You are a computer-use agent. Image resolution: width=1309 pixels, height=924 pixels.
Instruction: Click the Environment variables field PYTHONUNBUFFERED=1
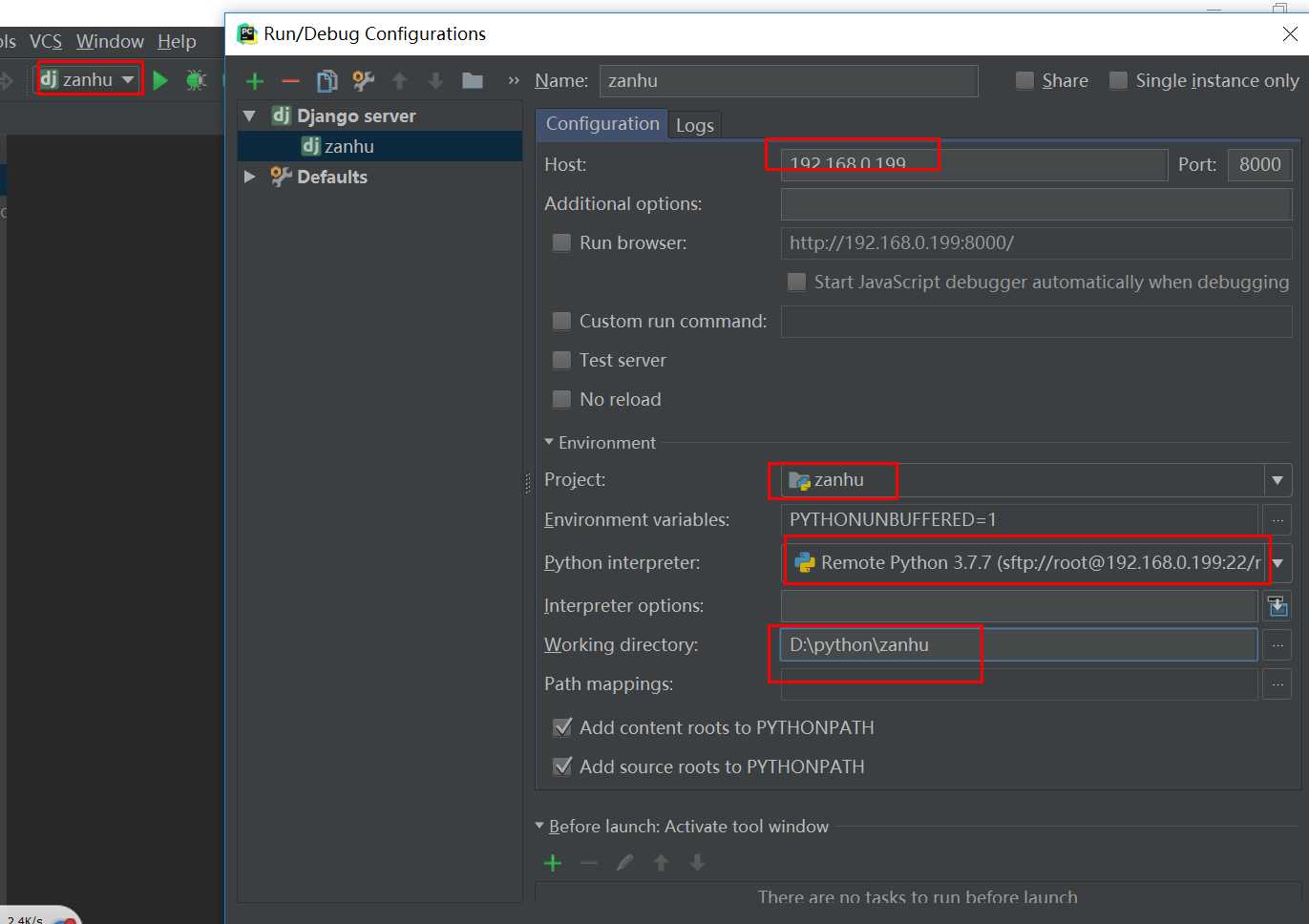[1019, 520]
